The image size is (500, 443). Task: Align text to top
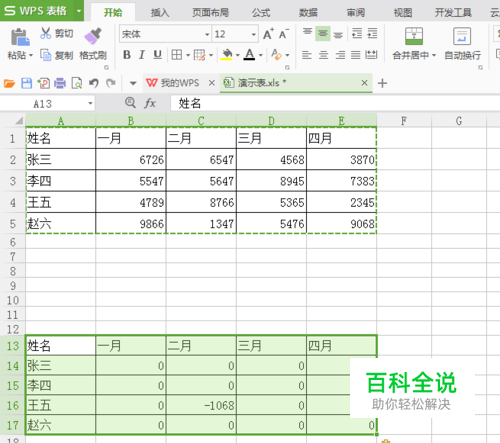pos(307,33)
